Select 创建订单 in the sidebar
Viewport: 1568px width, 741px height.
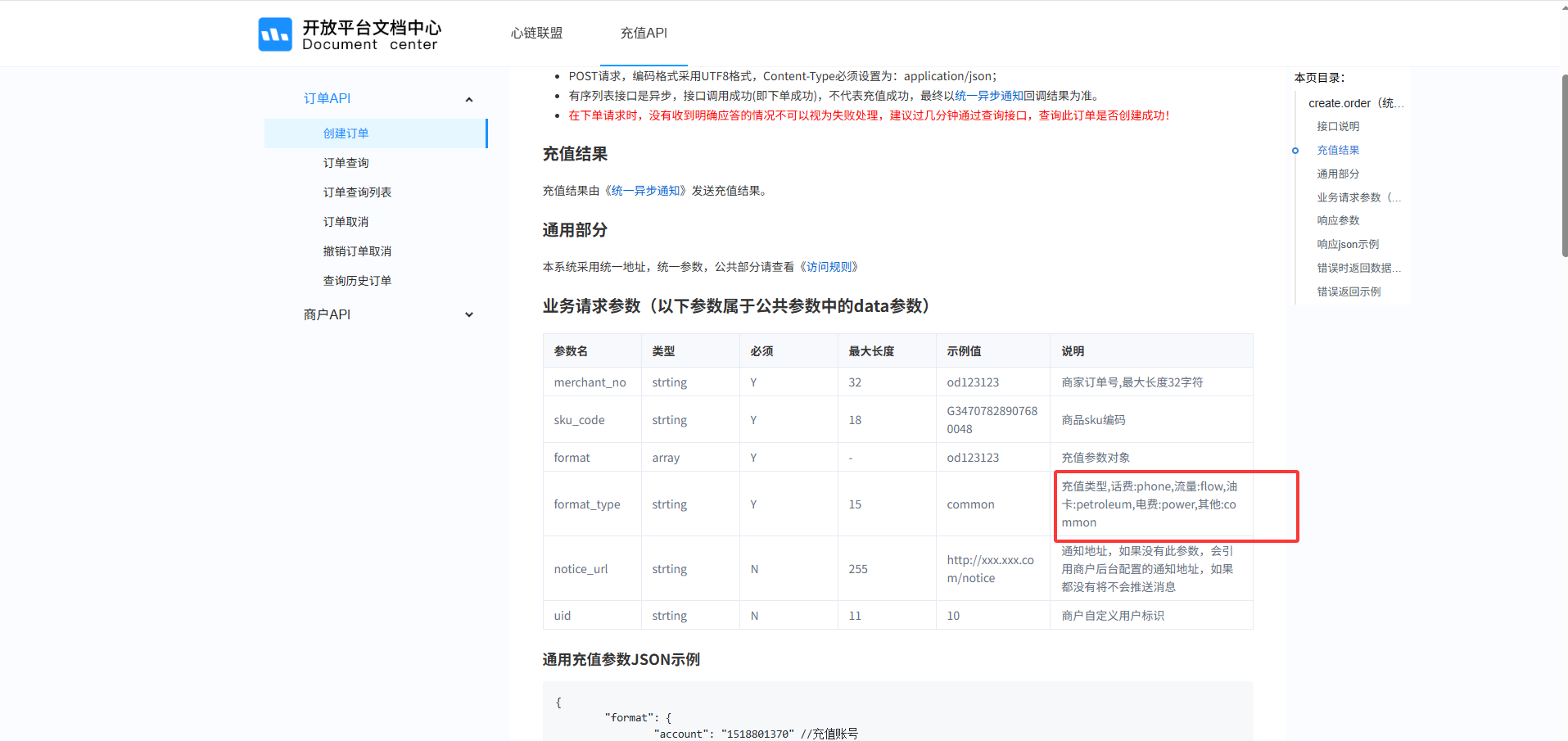pos(346,133)
